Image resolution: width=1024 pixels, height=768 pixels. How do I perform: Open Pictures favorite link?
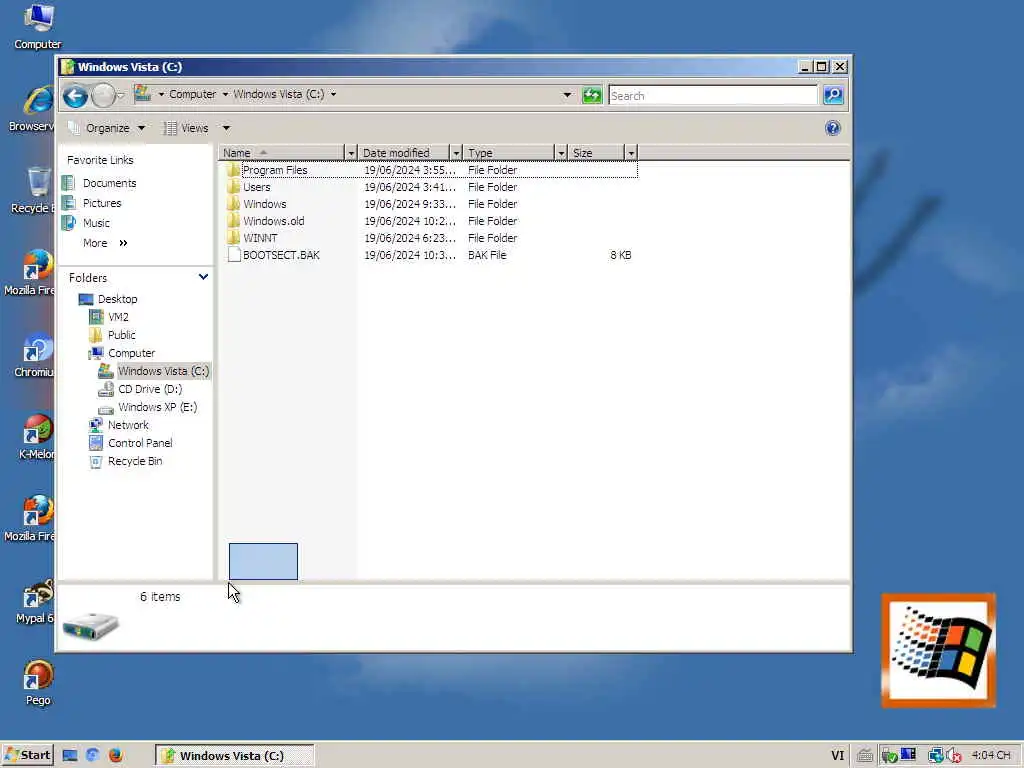pos(102,203)
